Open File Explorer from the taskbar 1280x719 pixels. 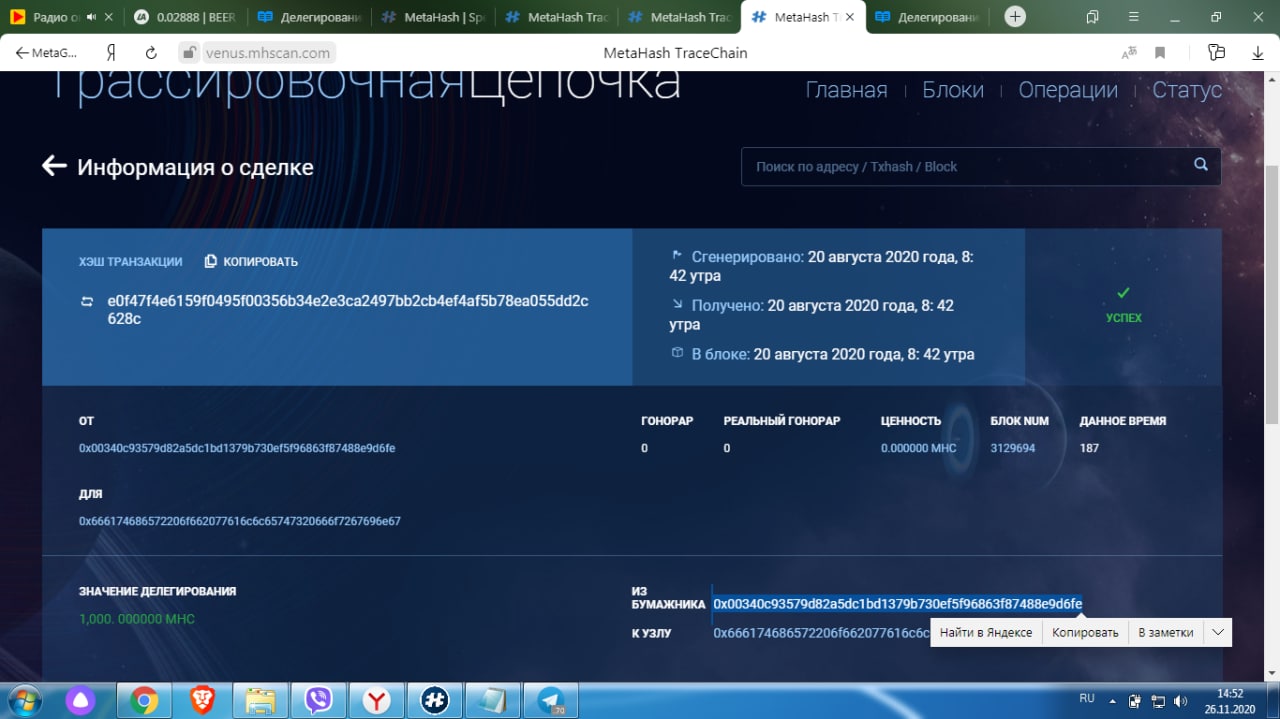(260, 700)
